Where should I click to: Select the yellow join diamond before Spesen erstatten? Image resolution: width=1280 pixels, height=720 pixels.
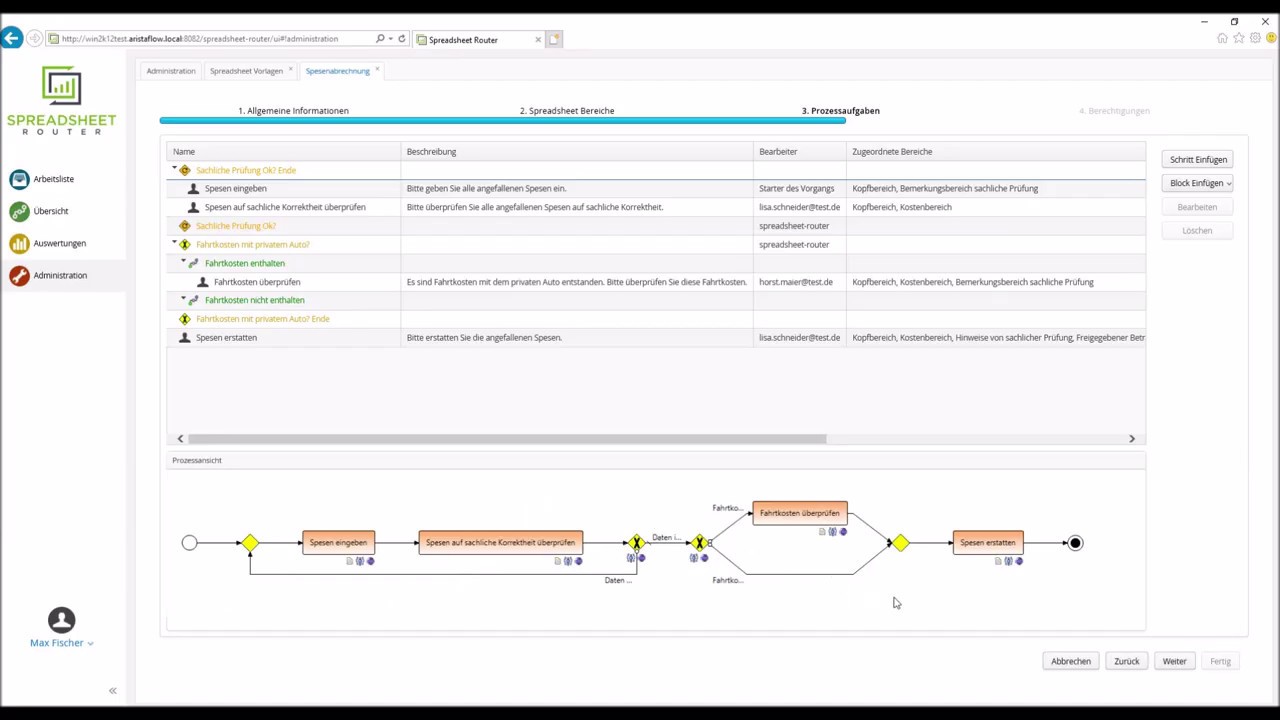tap(900, 543)
